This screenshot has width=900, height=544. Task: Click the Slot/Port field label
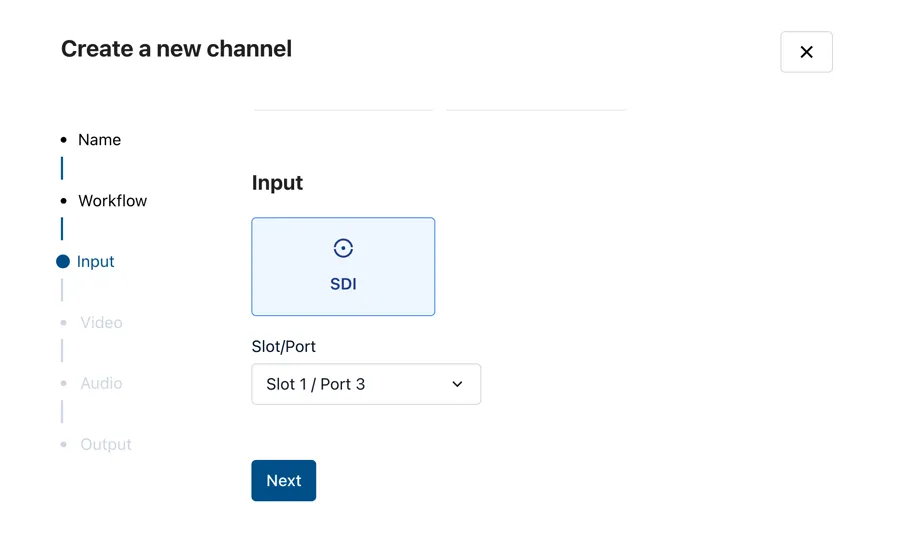[x=284, y=347]
